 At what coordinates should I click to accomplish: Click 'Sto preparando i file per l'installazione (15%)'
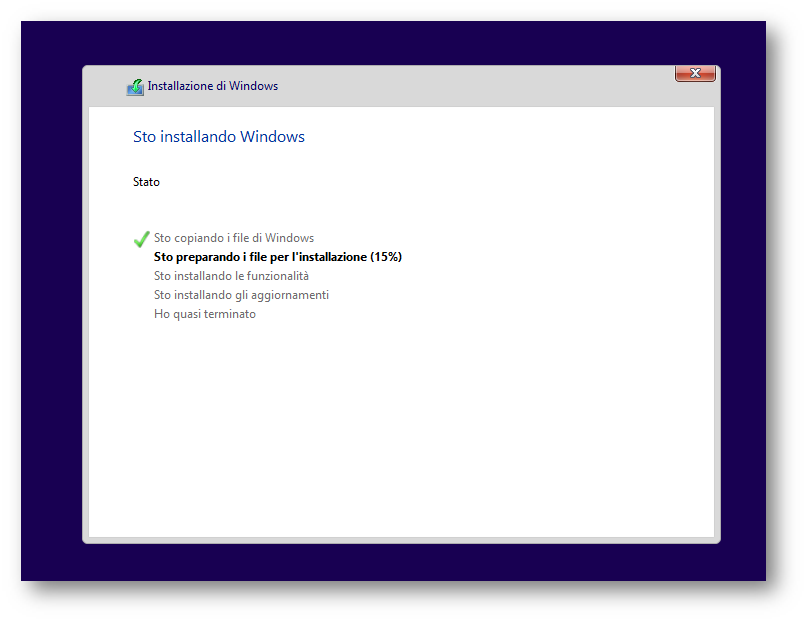point(278,257)
